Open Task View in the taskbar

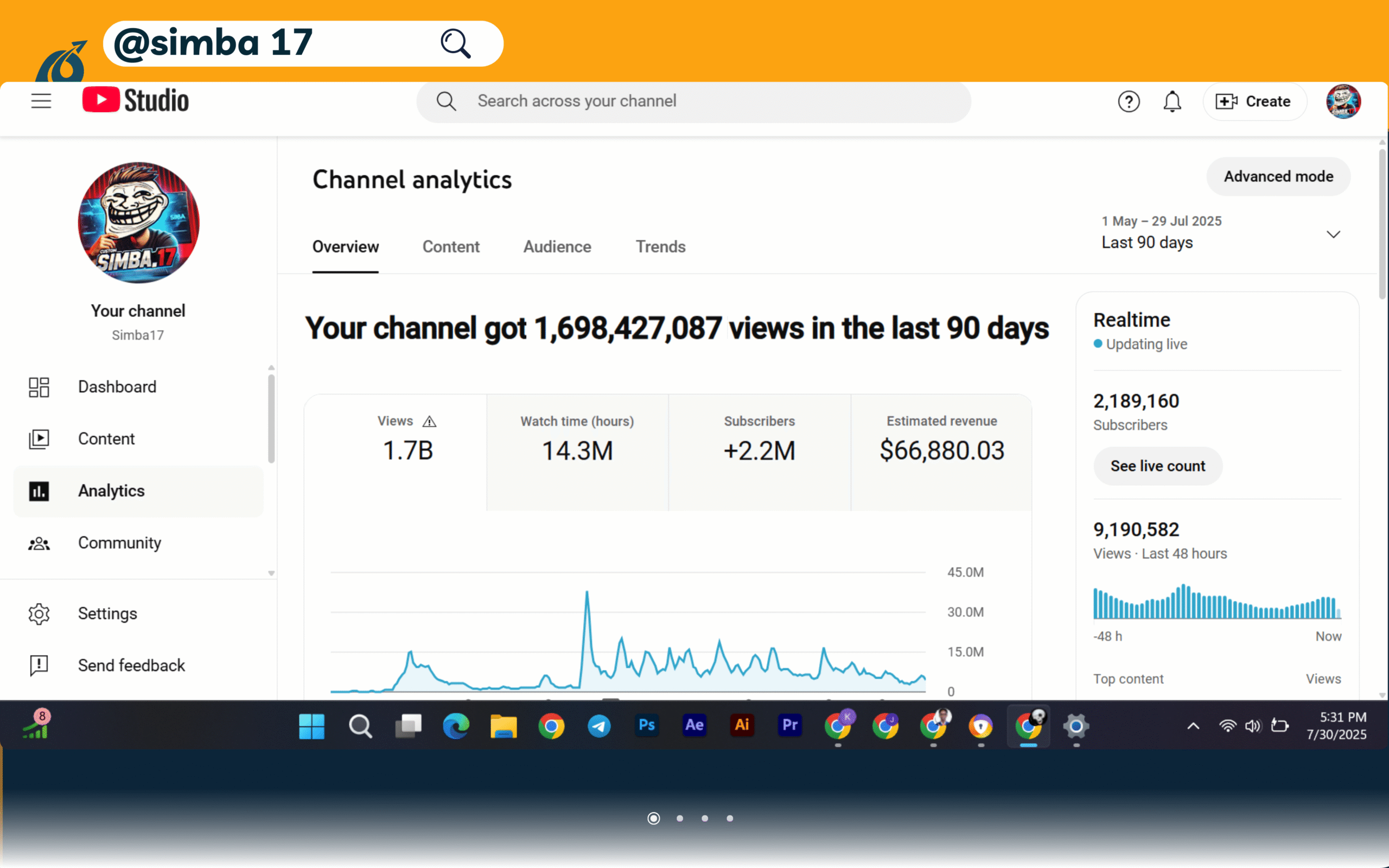pos(408,726)
